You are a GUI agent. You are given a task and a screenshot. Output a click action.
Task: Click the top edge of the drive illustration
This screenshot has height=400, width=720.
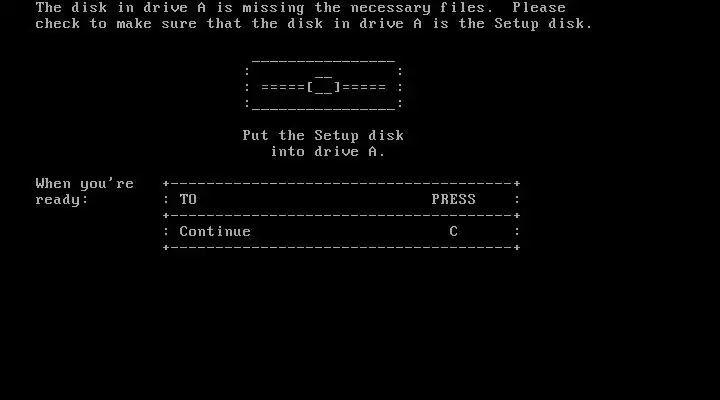(323, 61)
